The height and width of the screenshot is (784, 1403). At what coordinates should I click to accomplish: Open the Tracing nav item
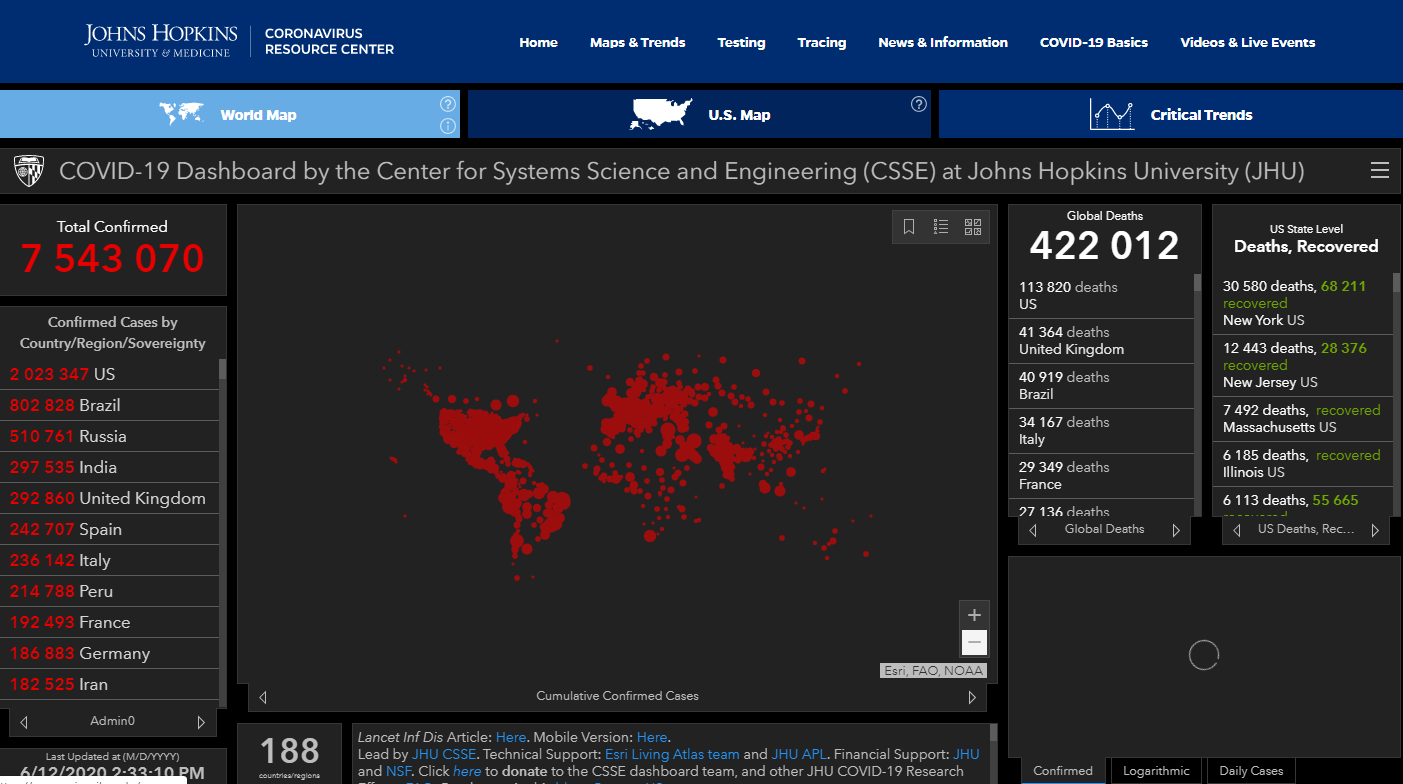pyautogui.click(x=822, y=42)
